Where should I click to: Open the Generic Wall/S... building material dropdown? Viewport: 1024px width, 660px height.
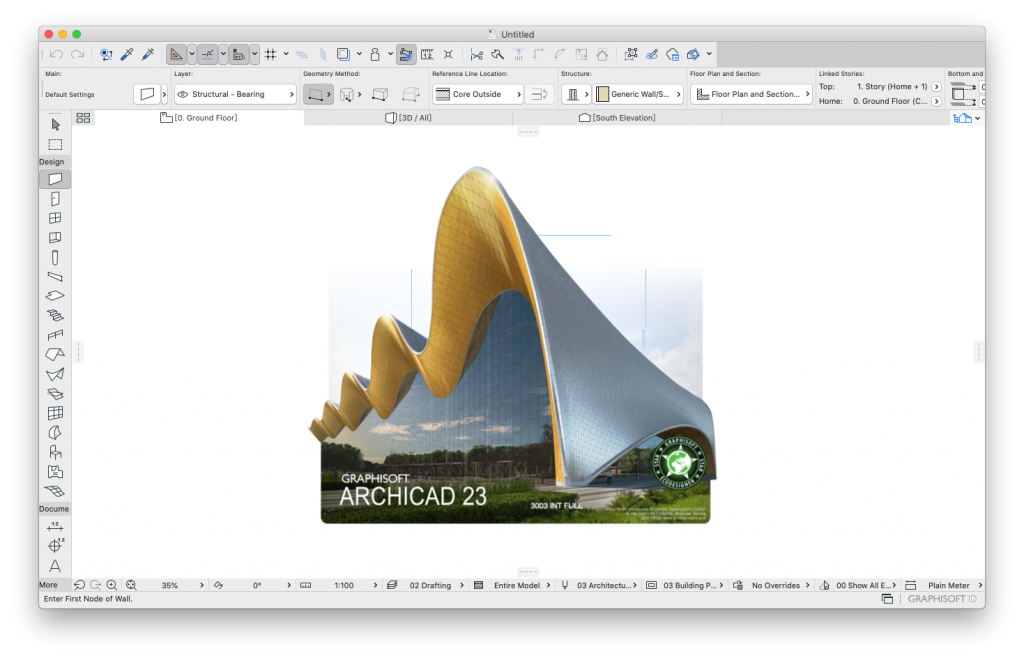639,95
